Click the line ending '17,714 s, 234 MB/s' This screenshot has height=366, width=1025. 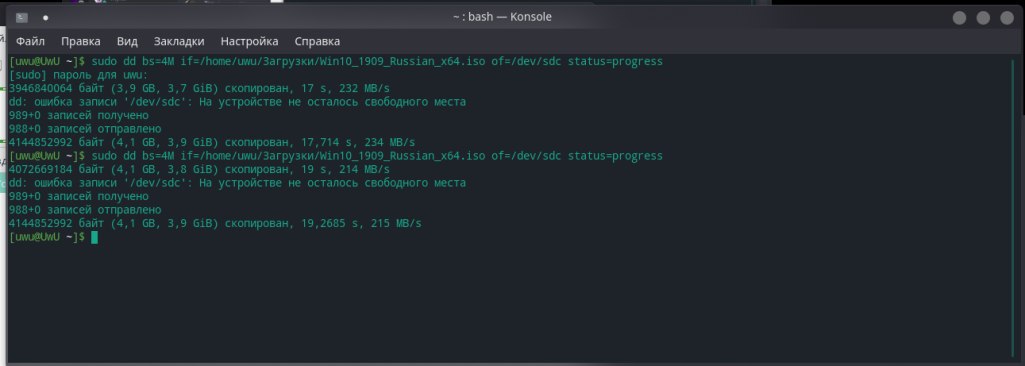click(x=212, y=142)
